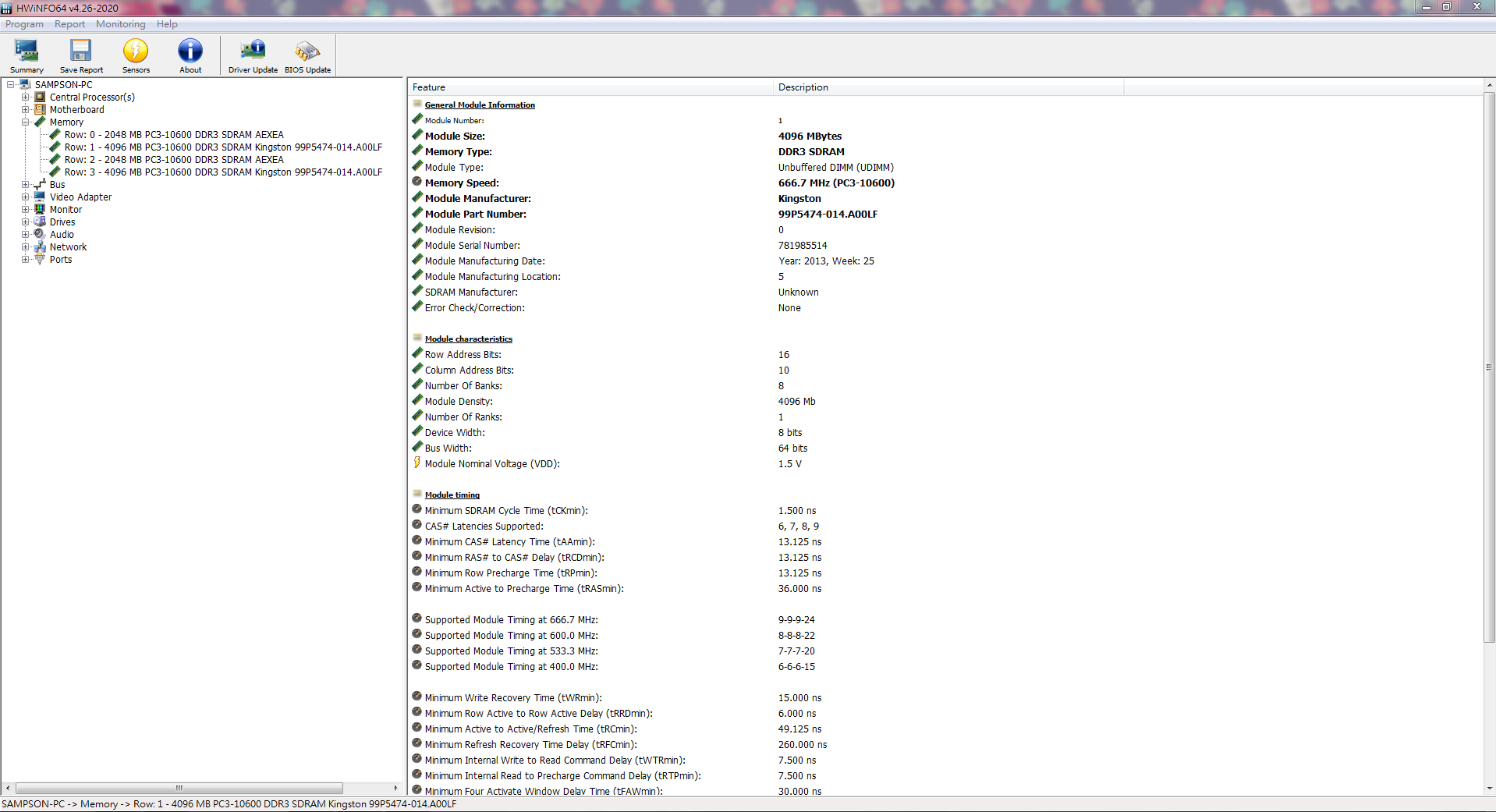
Task: Open the Report menu
Action: (69, 24)
